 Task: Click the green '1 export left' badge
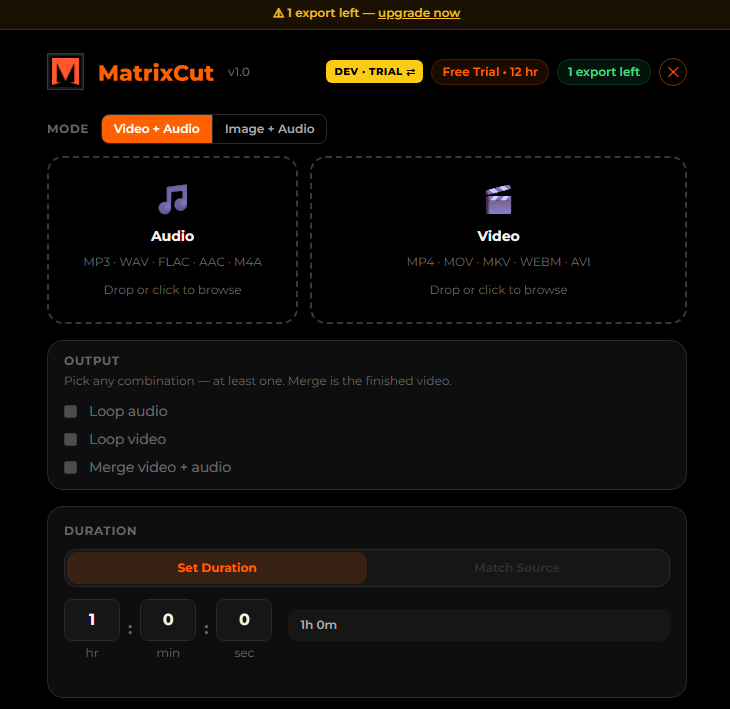603,72
